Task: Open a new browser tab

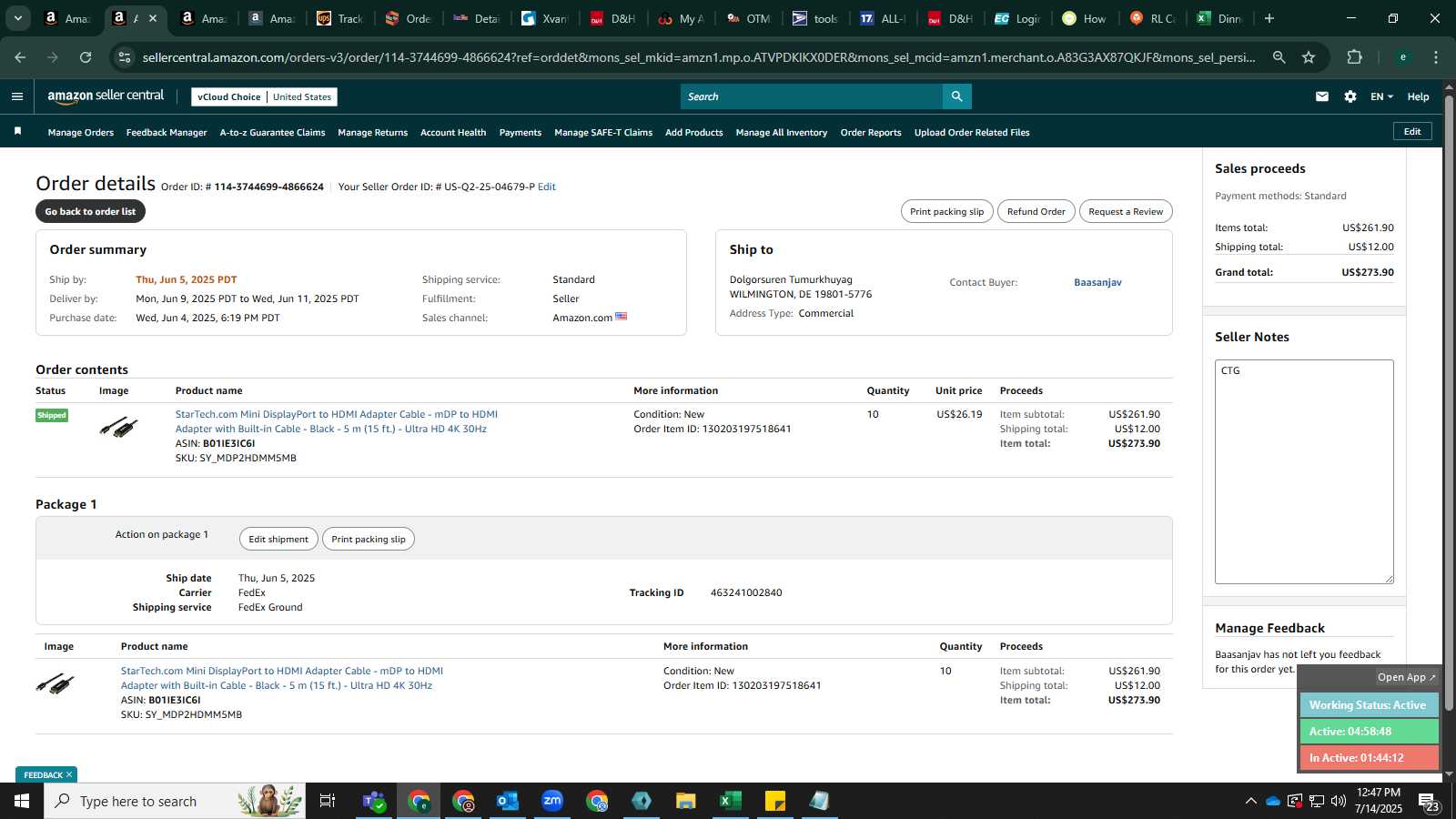Action: [x=1269, y=18]
